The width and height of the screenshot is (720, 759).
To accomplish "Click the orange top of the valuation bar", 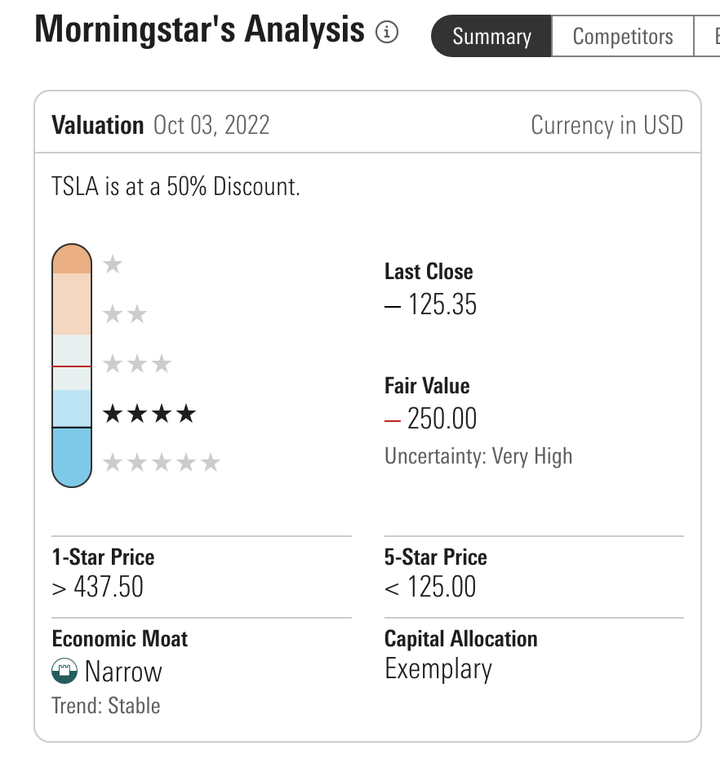I will 72,258.
